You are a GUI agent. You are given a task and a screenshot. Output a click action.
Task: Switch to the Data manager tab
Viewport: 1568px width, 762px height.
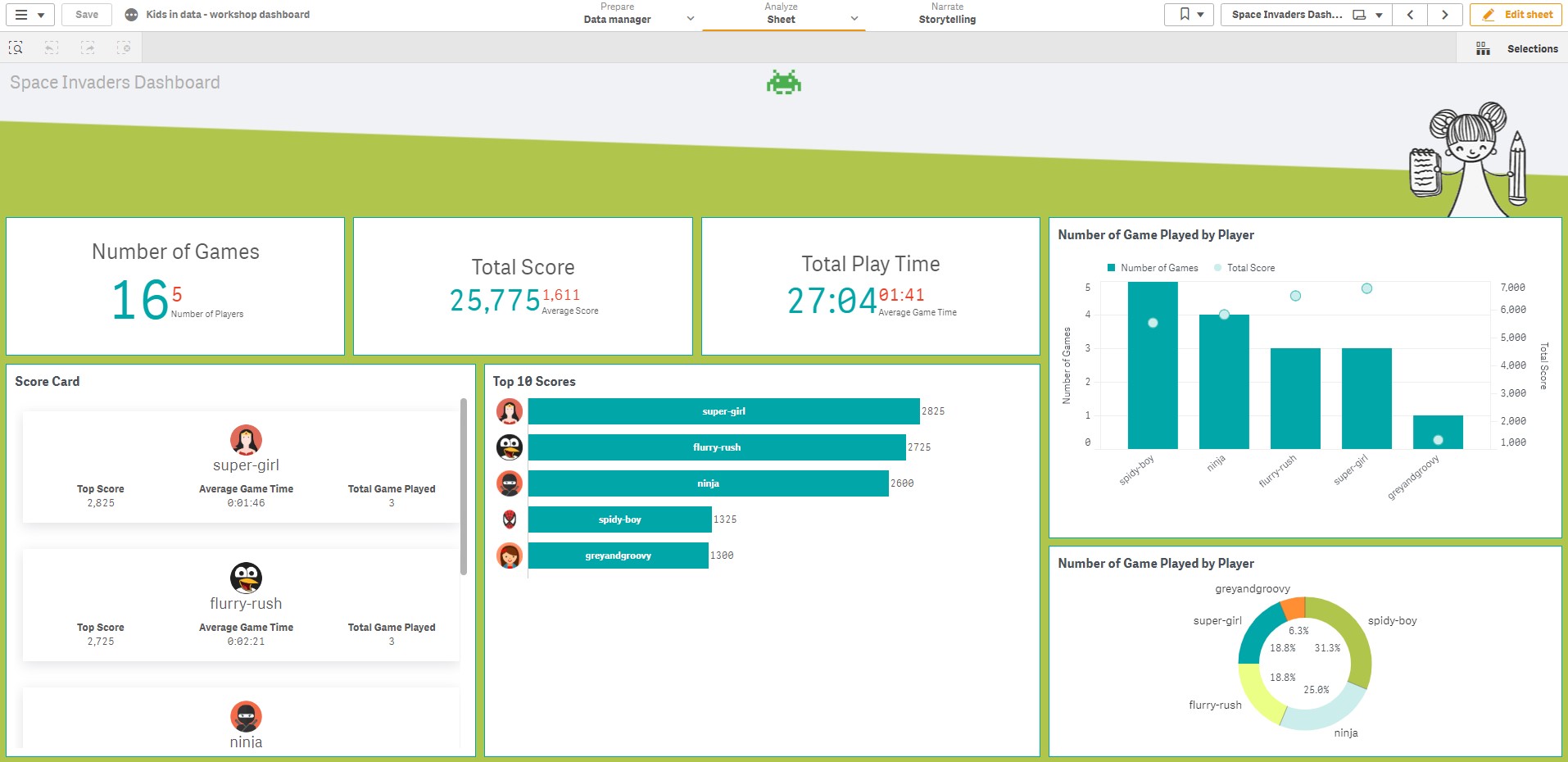(618, 15)
